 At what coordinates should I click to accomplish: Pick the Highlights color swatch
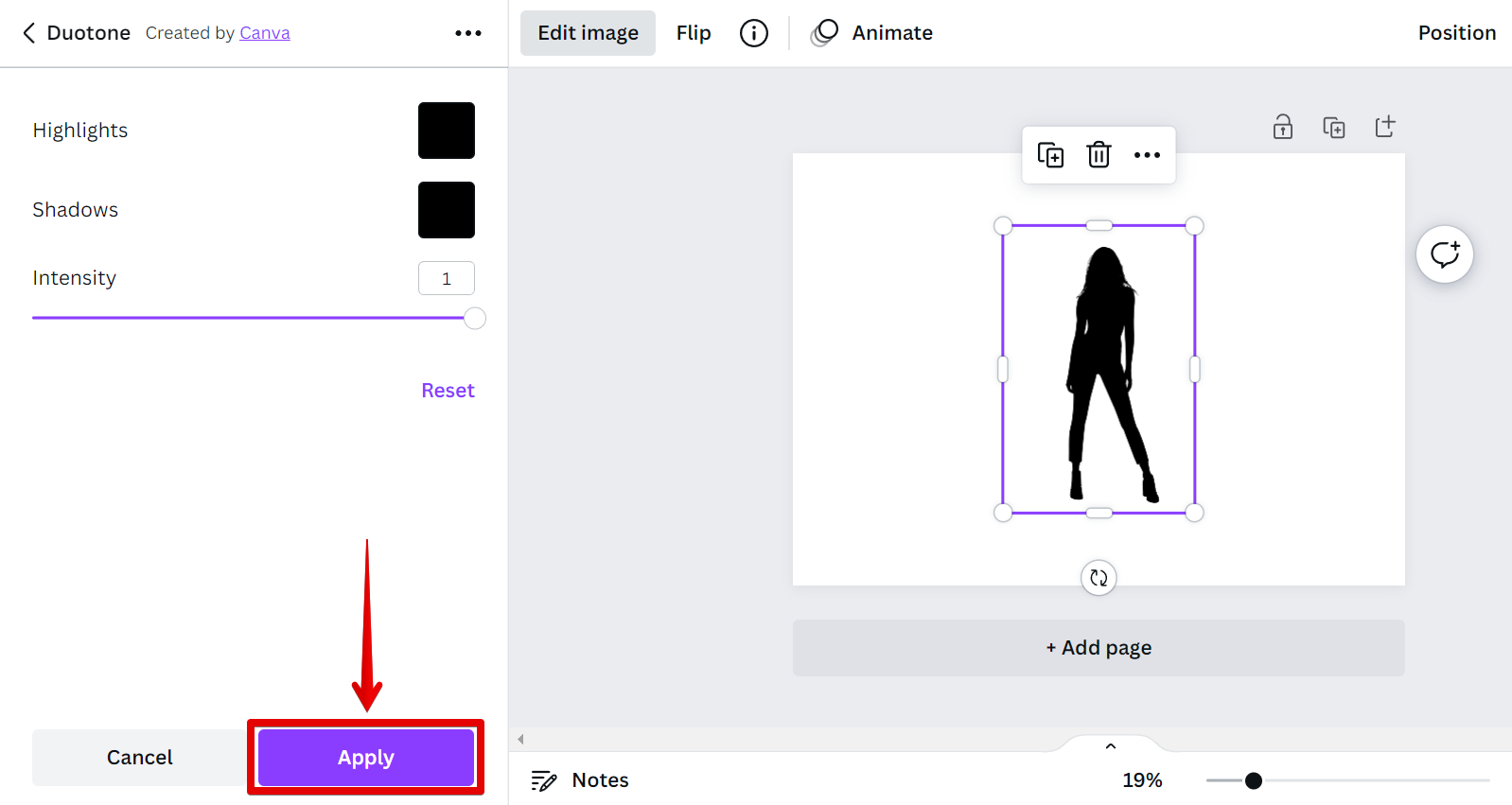click(x=447, y=131)
